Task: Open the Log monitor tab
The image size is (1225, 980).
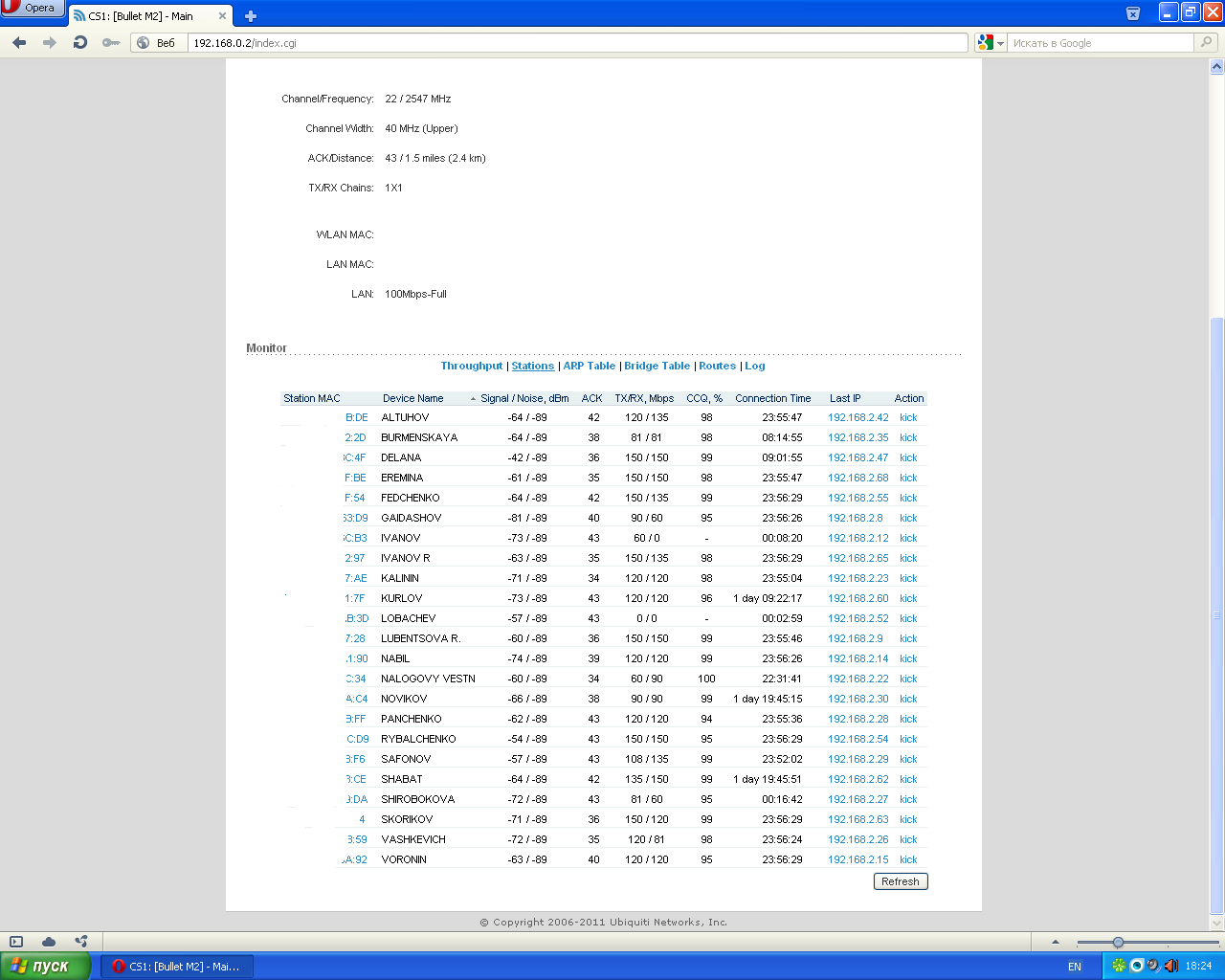Action: pyautogui.click(x=755, y=366)
